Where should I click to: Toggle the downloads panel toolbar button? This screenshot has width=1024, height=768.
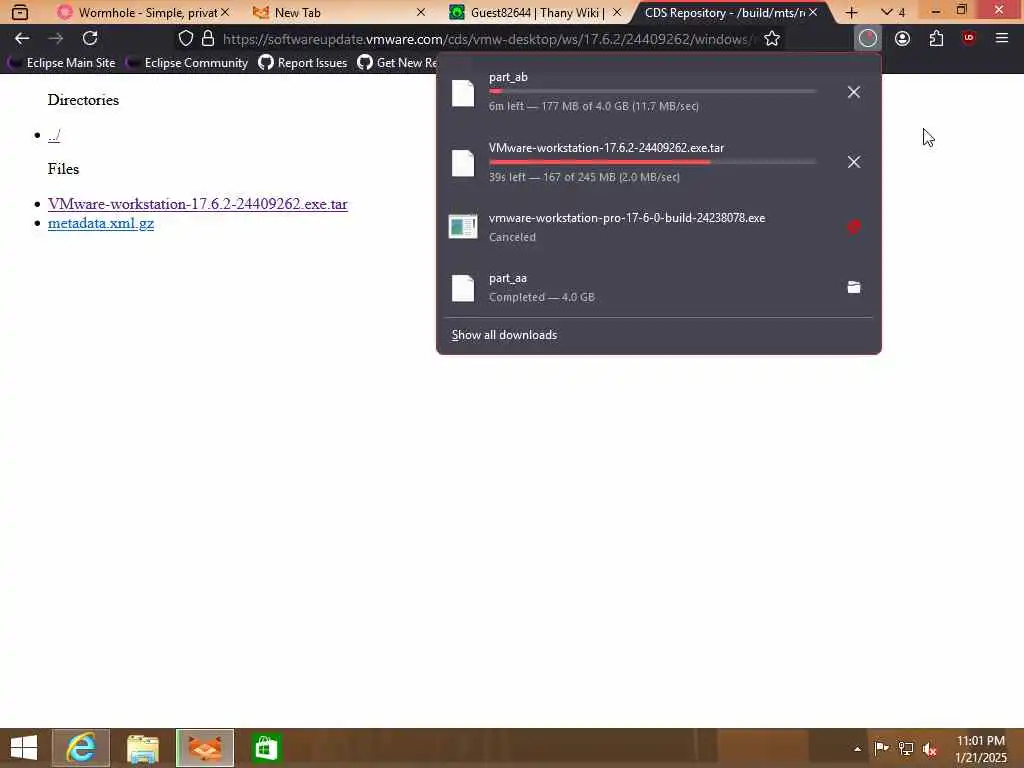click(868, 39)
